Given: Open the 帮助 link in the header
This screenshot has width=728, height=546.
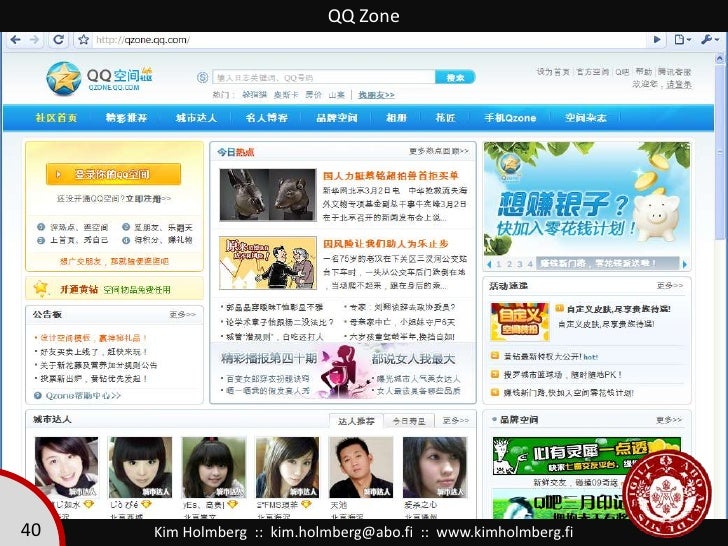Looking at the screenshot, I should pyautogui.click(x=644, y=72).
